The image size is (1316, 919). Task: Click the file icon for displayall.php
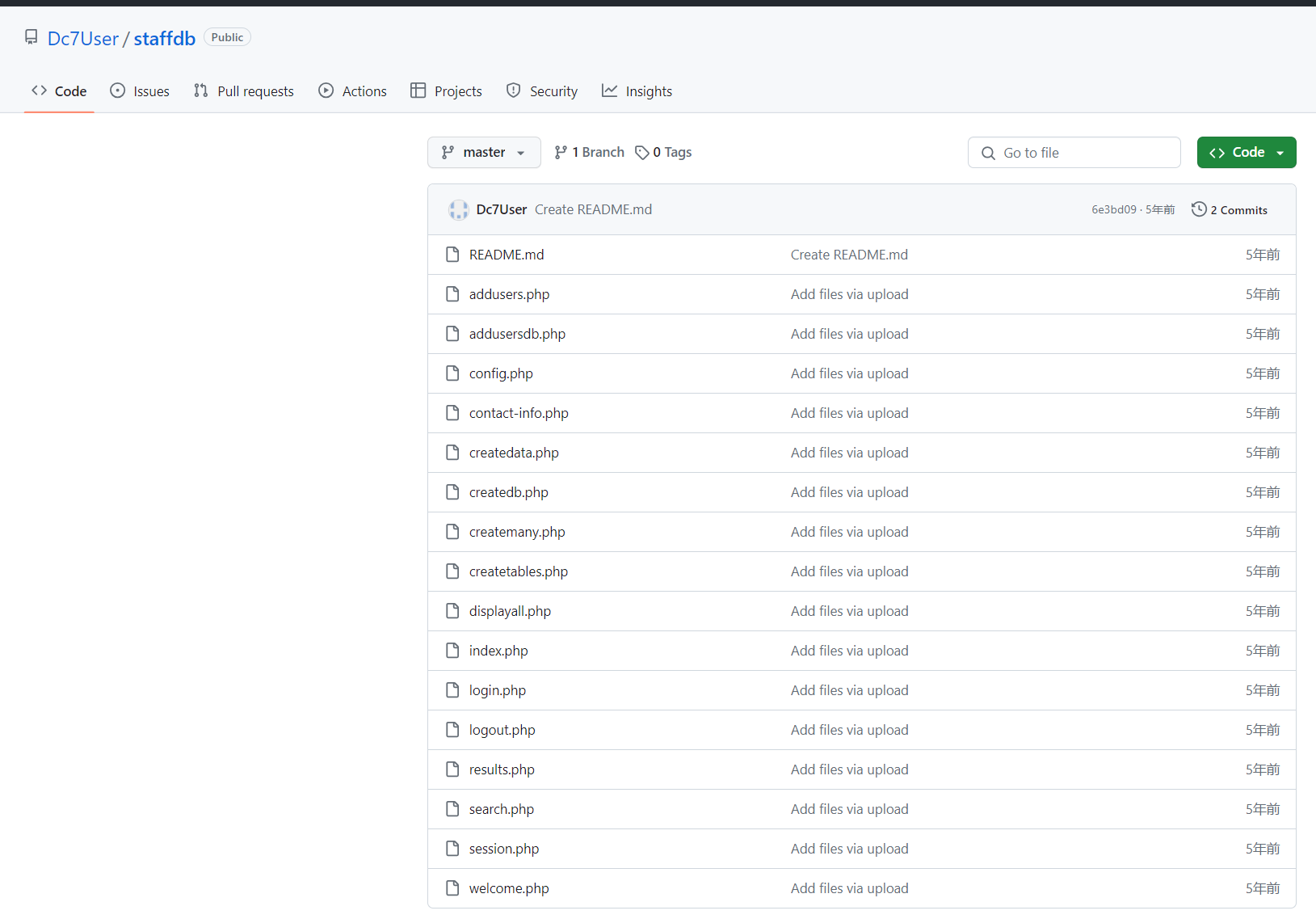click(452, 611)
